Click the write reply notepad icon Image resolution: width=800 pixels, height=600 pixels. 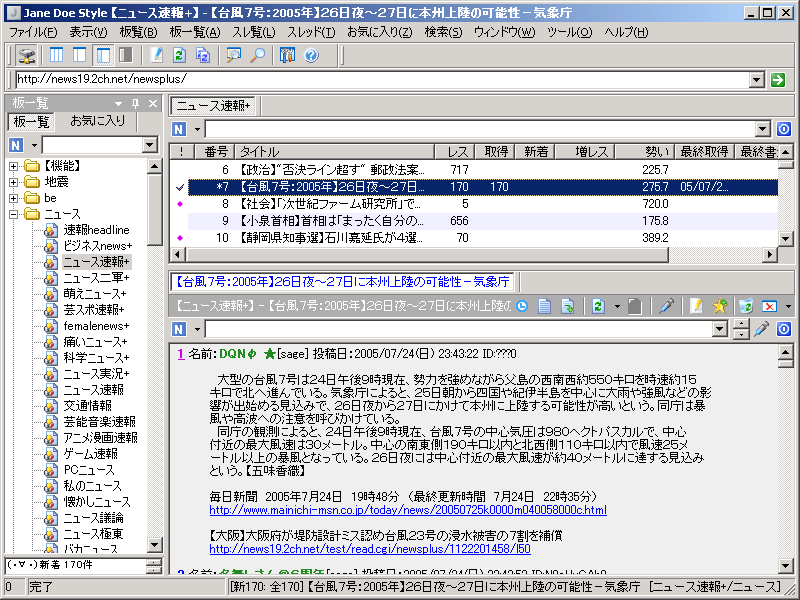click(695, 306)
